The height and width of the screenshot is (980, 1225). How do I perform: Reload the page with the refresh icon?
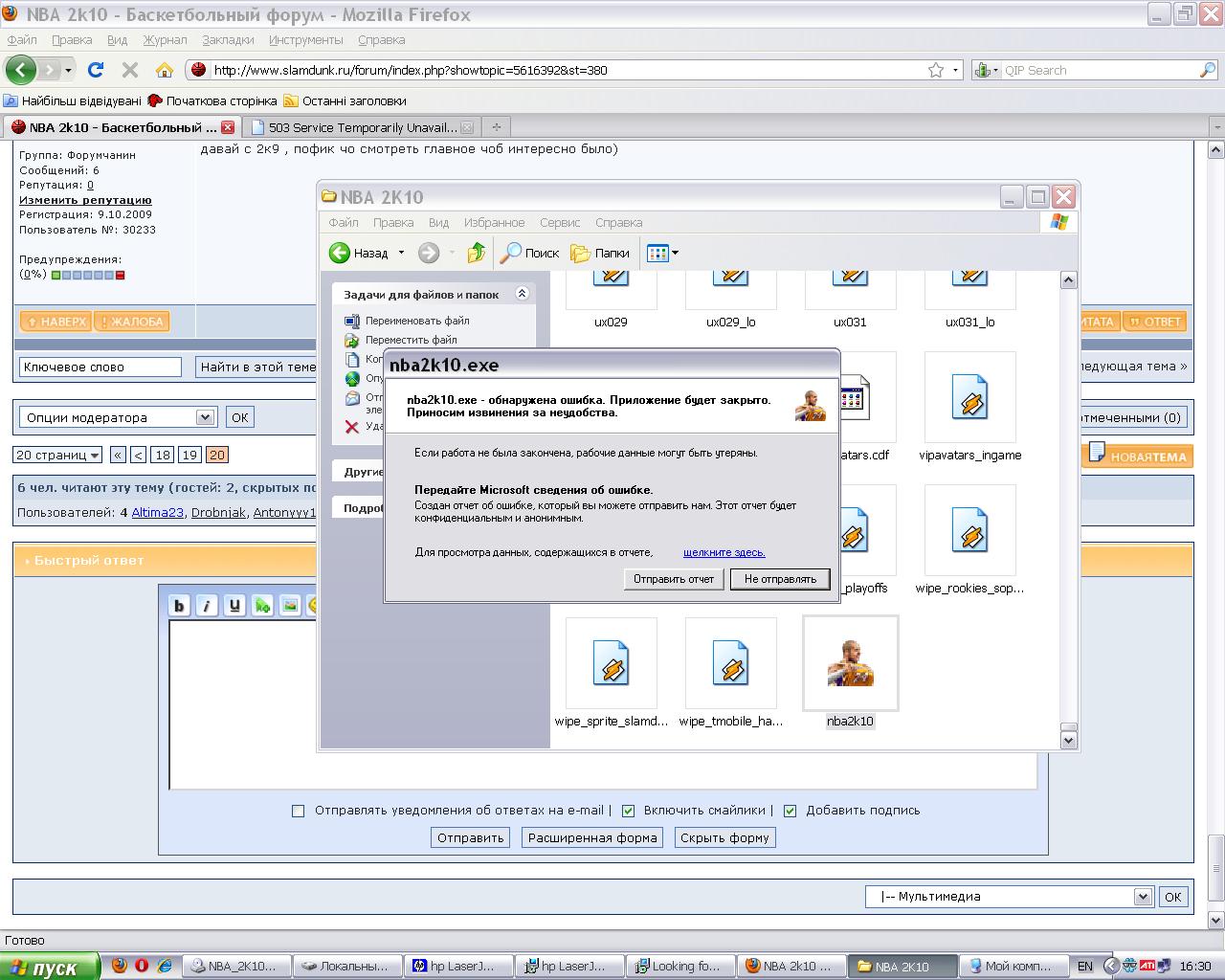point(95,70)
